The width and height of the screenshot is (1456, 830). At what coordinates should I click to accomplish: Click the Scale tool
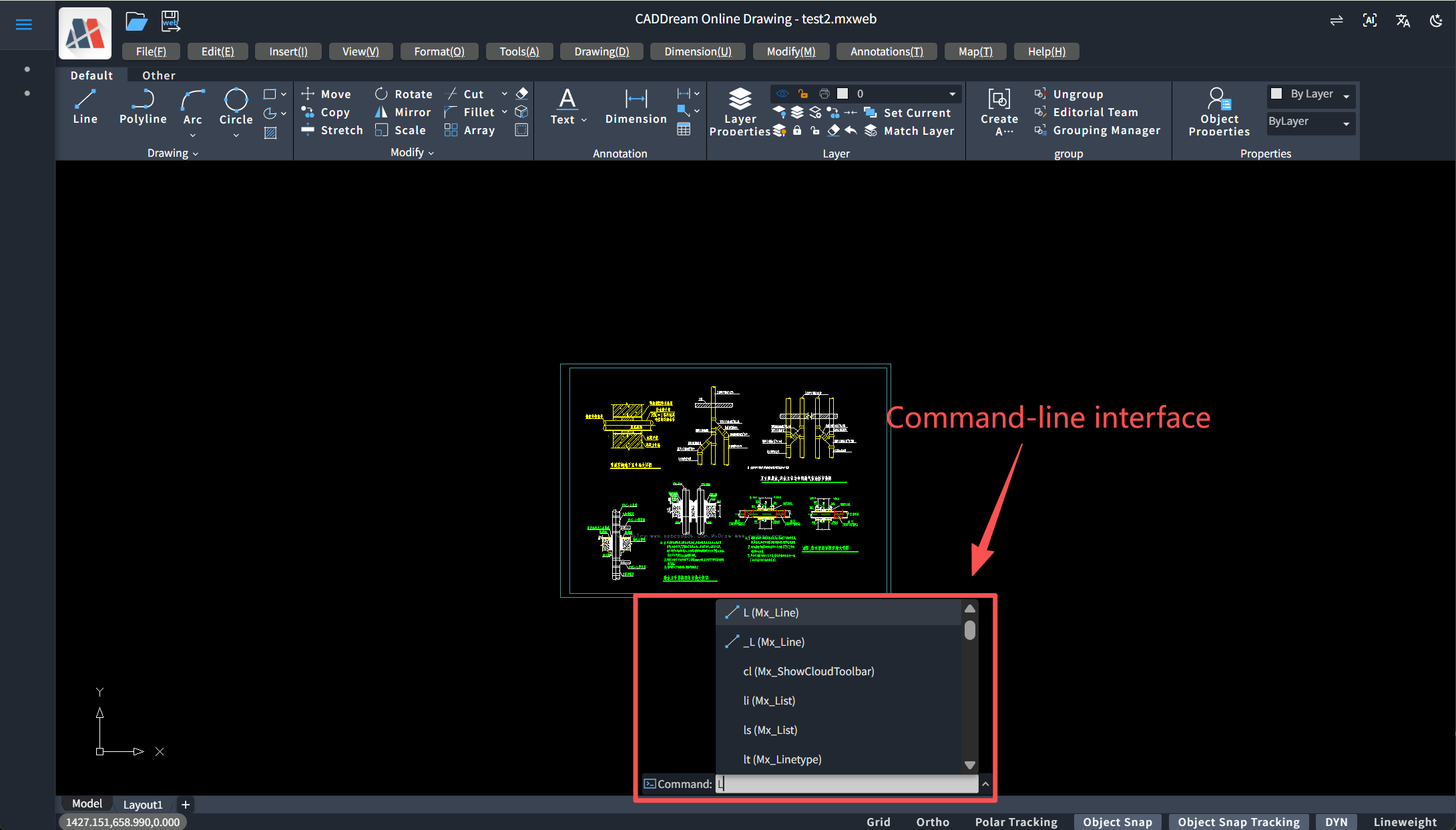coord(400,130)
